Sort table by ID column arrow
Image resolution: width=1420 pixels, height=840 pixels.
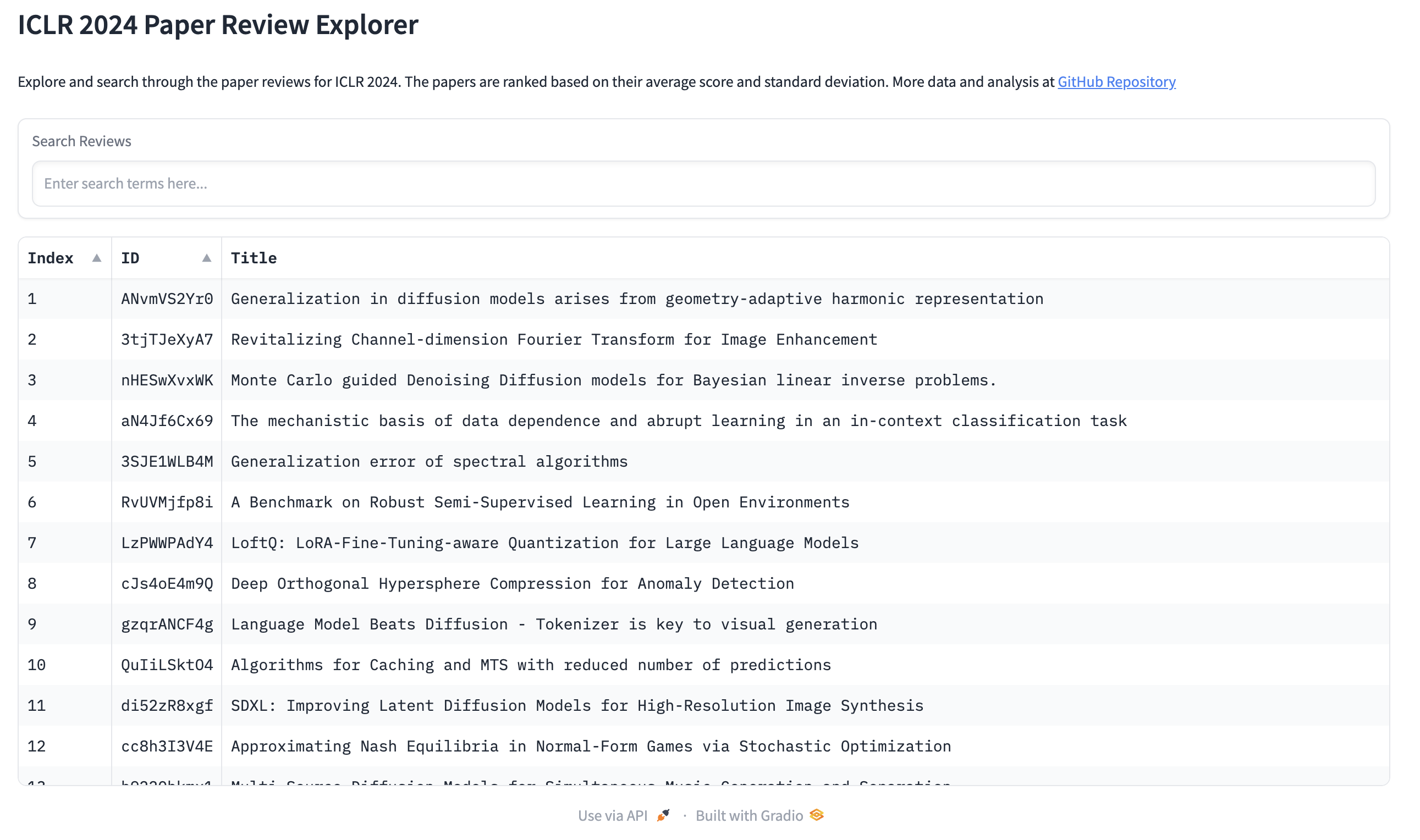click(207, 258)
